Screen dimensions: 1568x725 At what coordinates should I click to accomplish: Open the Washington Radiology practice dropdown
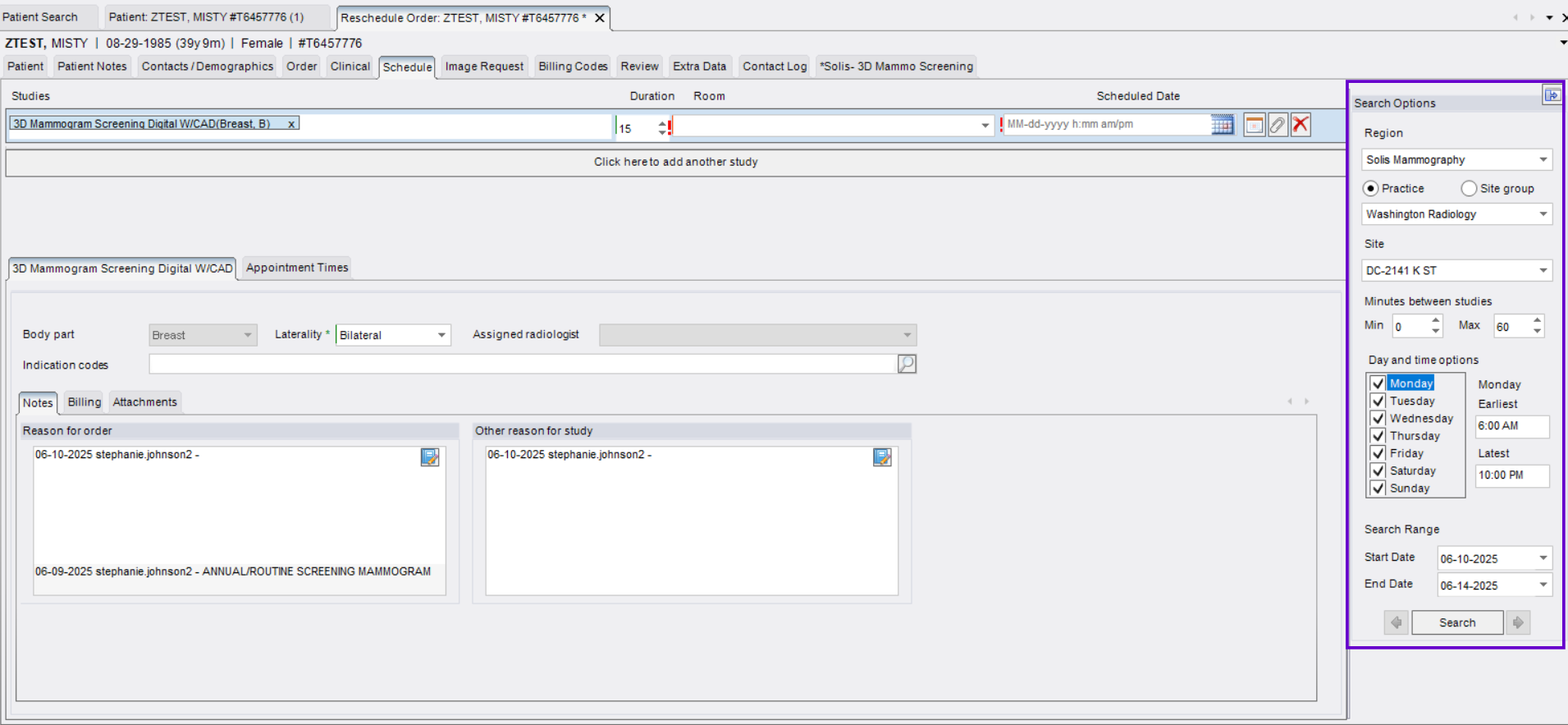pyautogui.click(x=1543, y=214)
